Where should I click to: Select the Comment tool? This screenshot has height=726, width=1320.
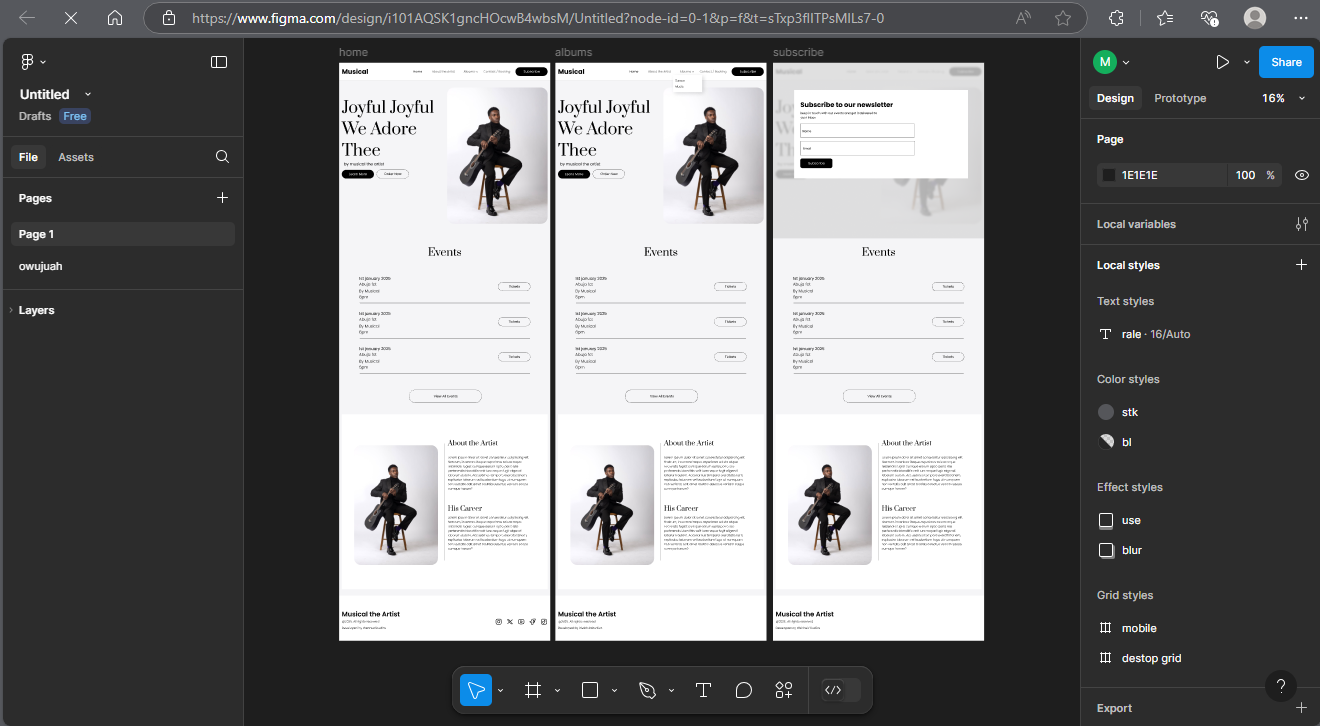tap(743, 690)
